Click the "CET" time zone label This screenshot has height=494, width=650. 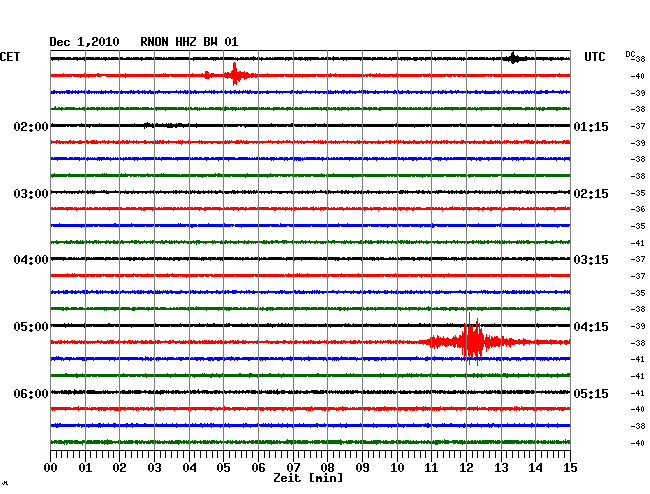10,57
